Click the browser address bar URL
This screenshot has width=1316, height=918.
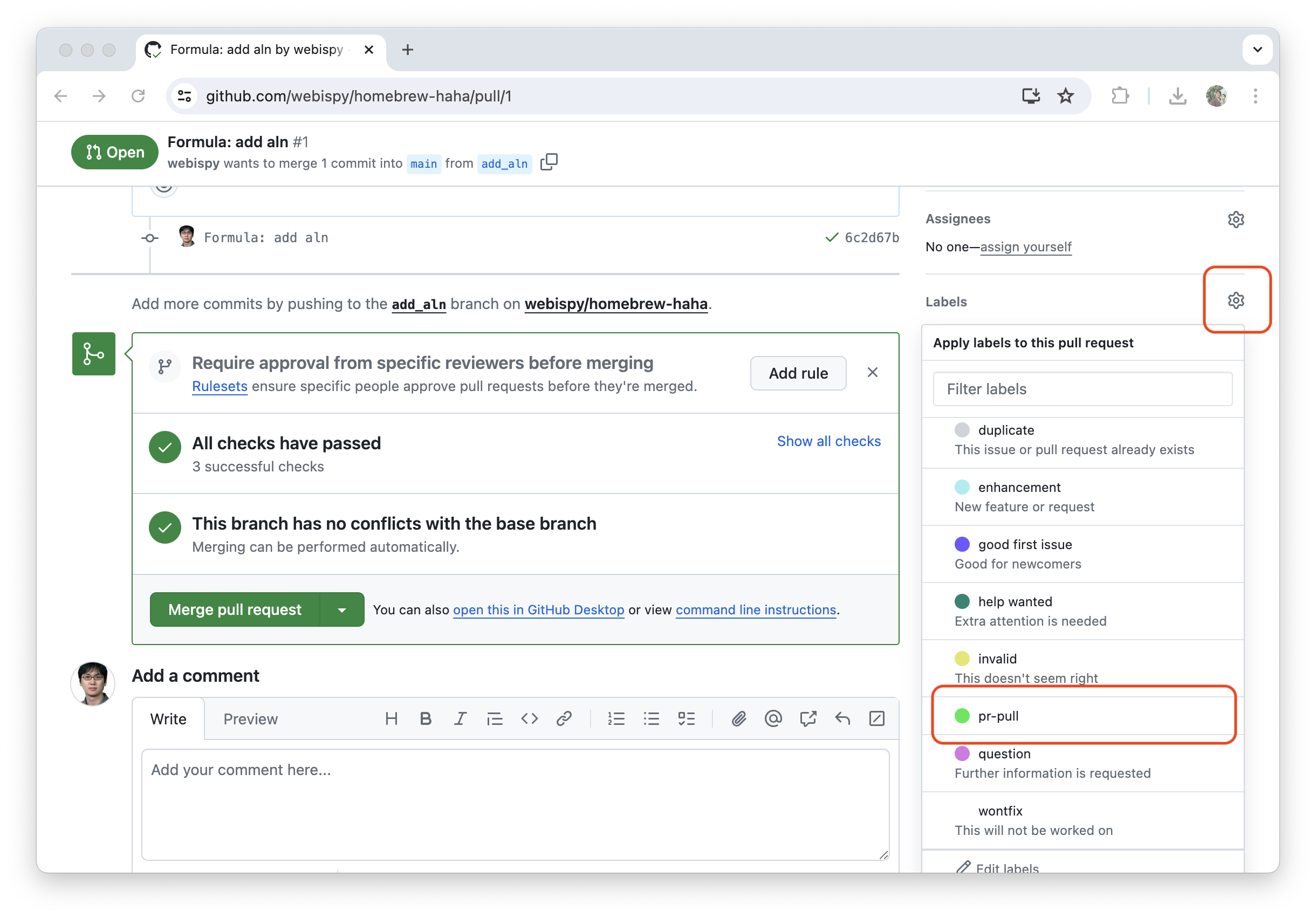(x=358, y=96)
